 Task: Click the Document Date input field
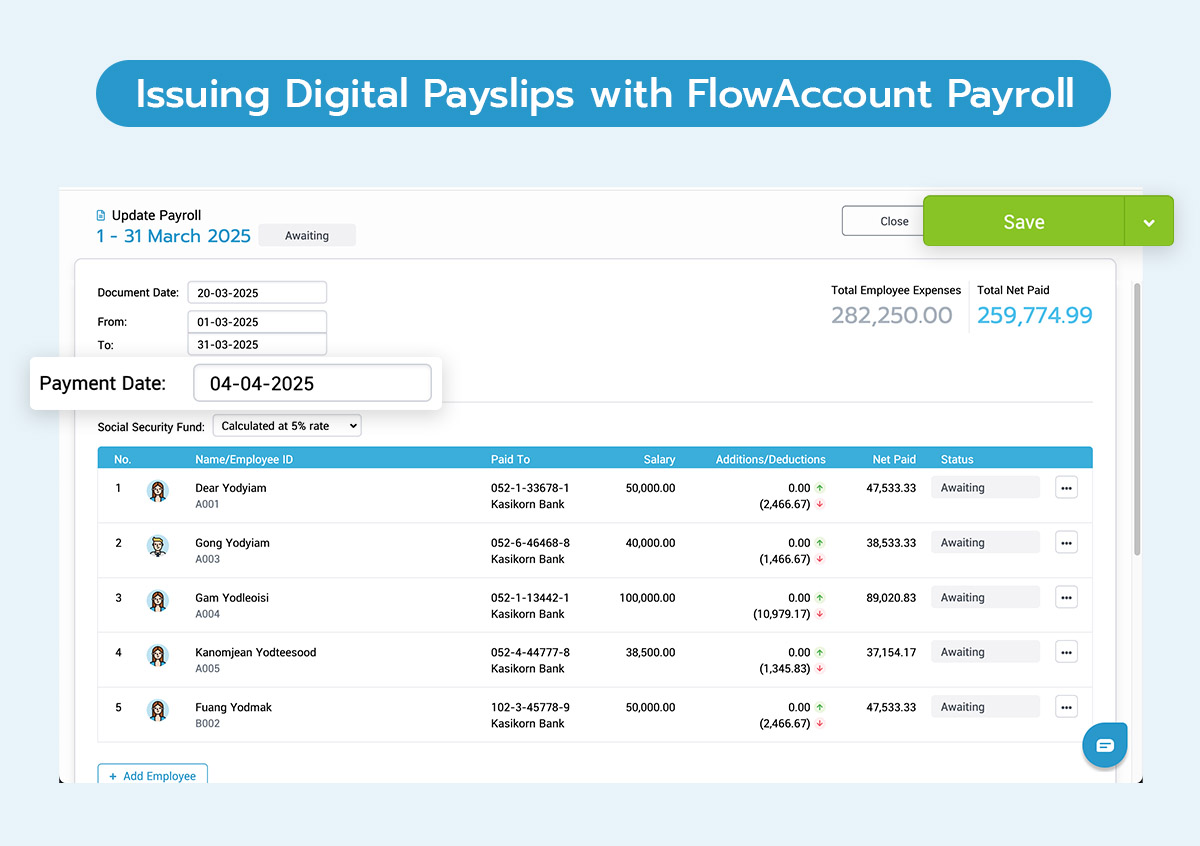[257, 292]
